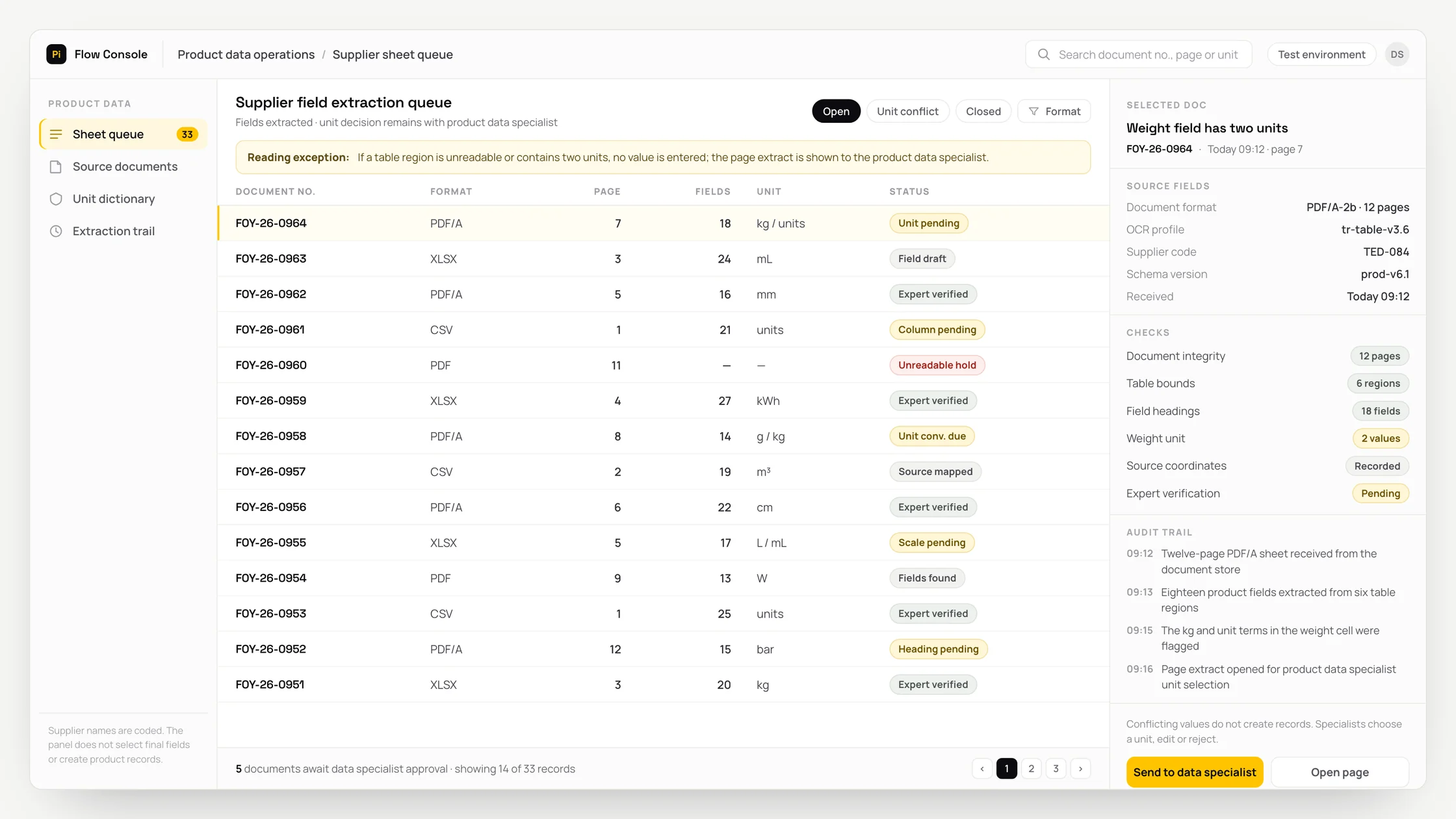Click the Weight unit 2 values badge
The image size is (1456, 819).
coord(1381,438)
